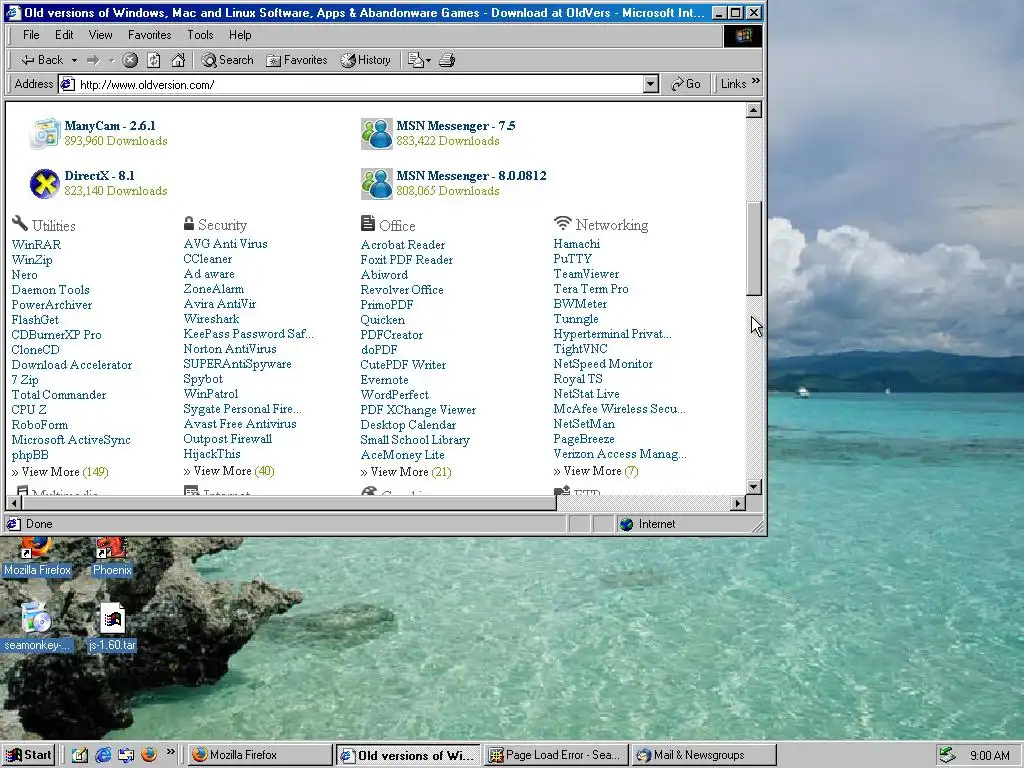The width and height of the screenshot is (1024, 768).
Task: Click the vertical scrollbar thumb
Action: coord(754,248)
